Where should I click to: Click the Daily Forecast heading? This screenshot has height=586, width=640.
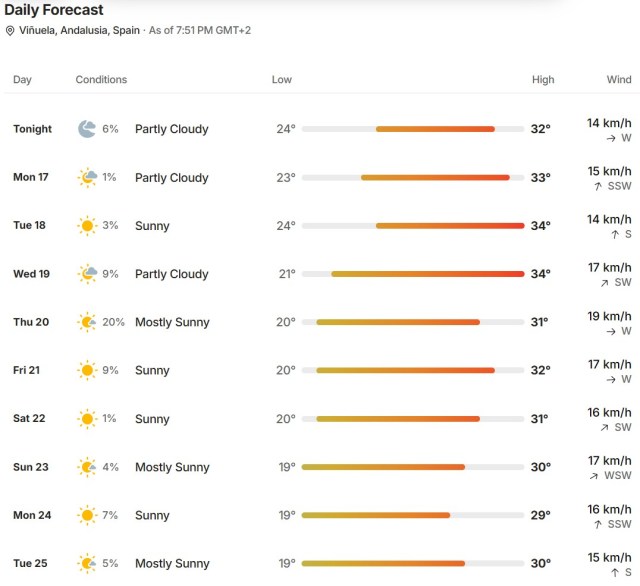tap(54, 9)
